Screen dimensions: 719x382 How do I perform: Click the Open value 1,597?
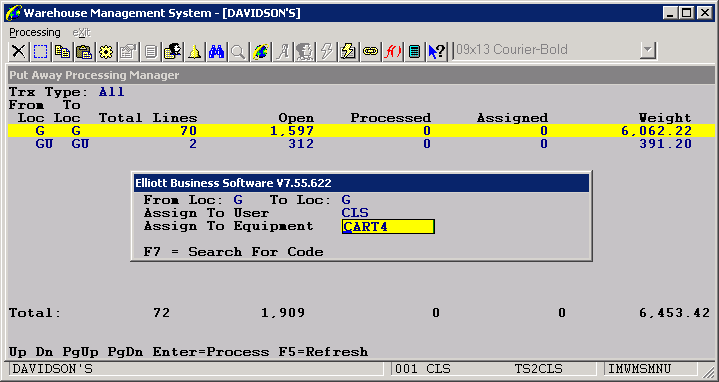[x=291, y=131]
